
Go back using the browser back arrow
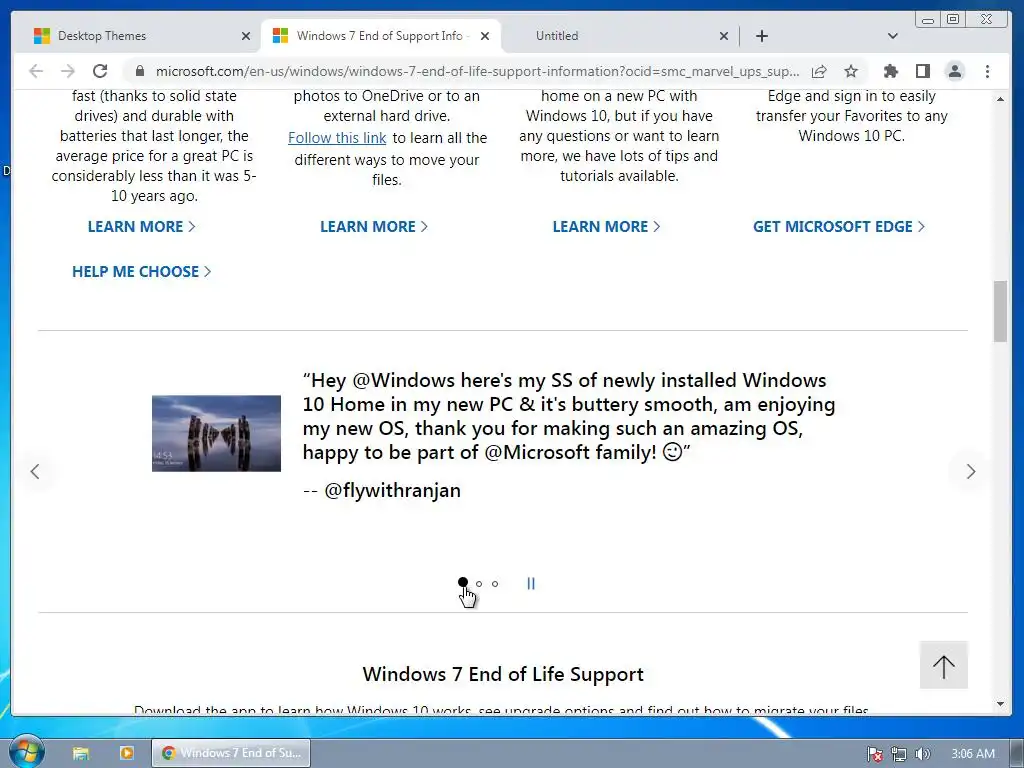point(36,71)
